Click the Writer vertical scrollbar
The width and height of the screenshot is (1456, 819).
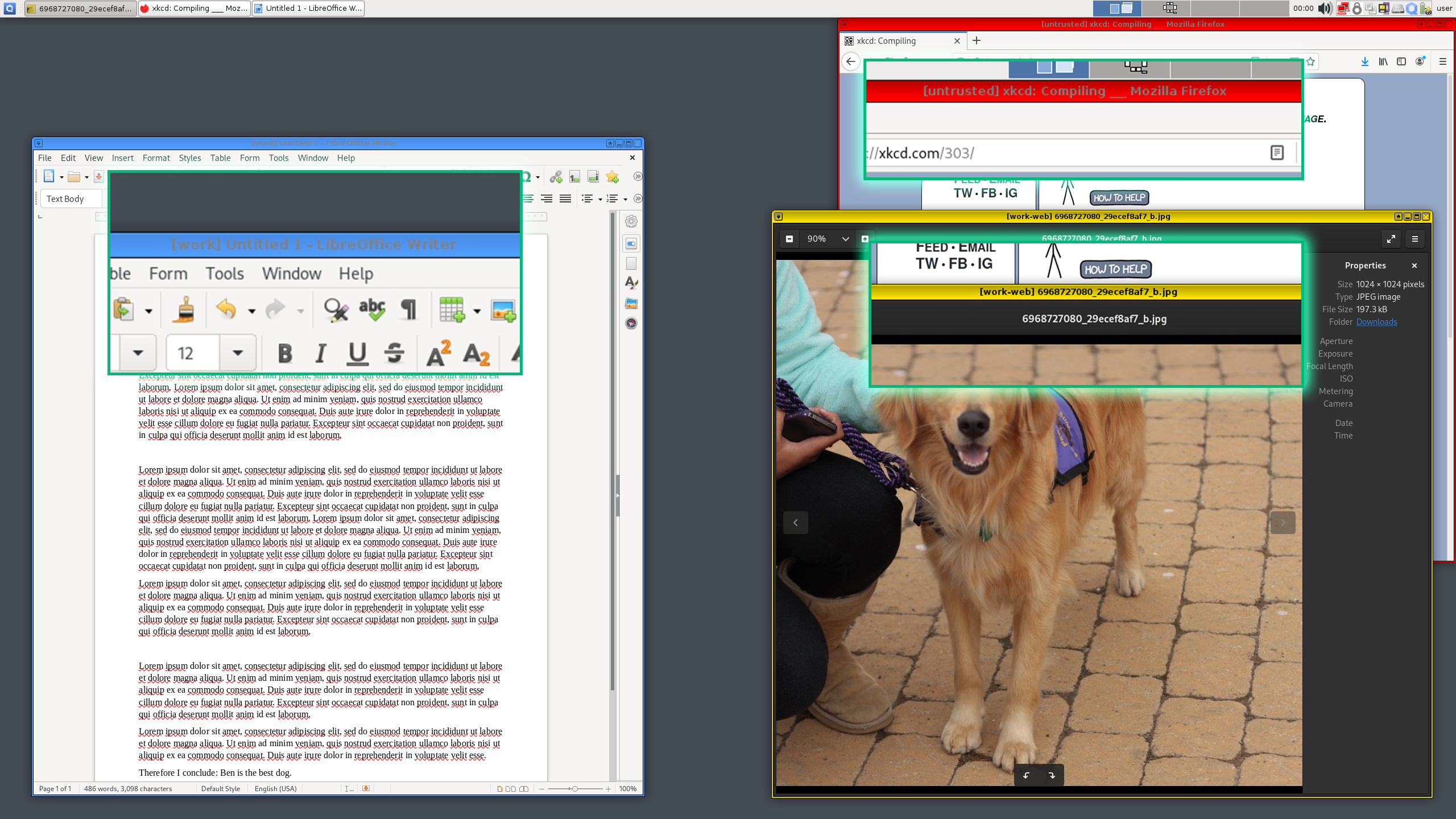tap(613, 452)
